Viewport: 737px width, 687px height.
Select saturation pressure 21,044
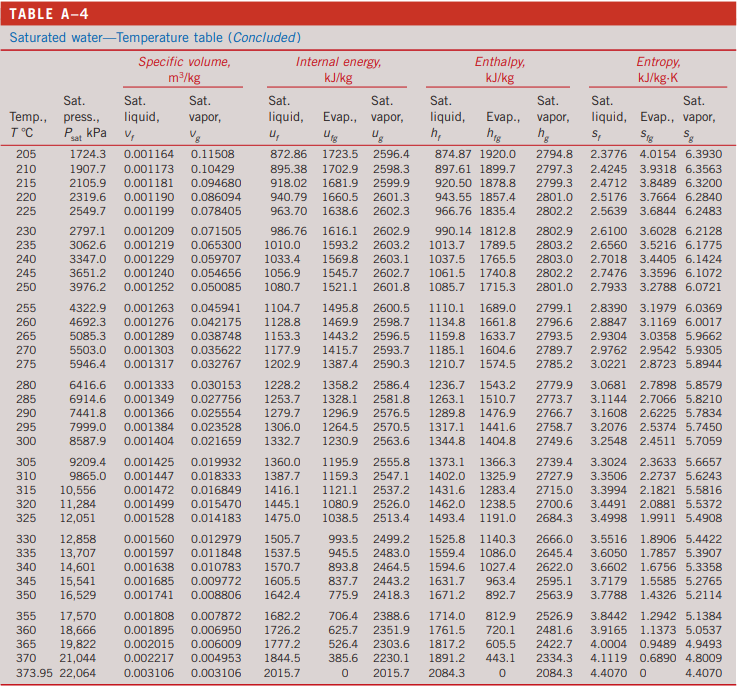pyautogui.click(x=78, y=658)
